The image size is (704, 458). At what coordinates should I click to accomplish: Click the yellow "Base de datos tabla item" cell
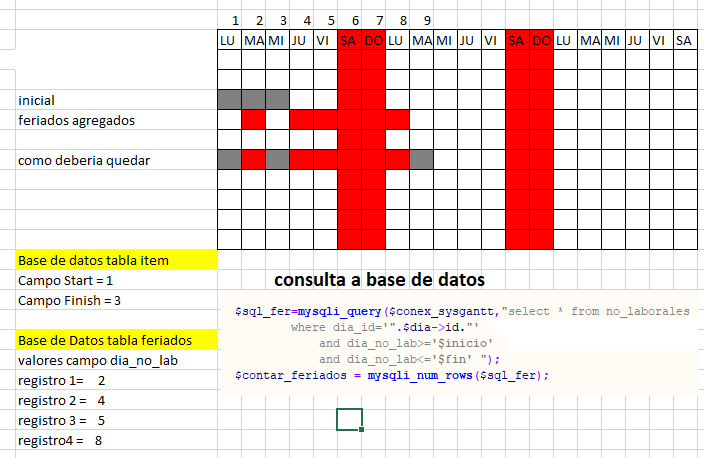(x=116, y=260)
